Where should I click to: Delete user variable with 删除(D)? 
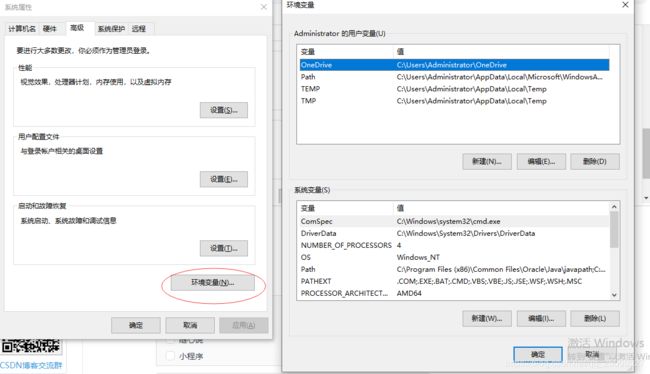point(595,161)
